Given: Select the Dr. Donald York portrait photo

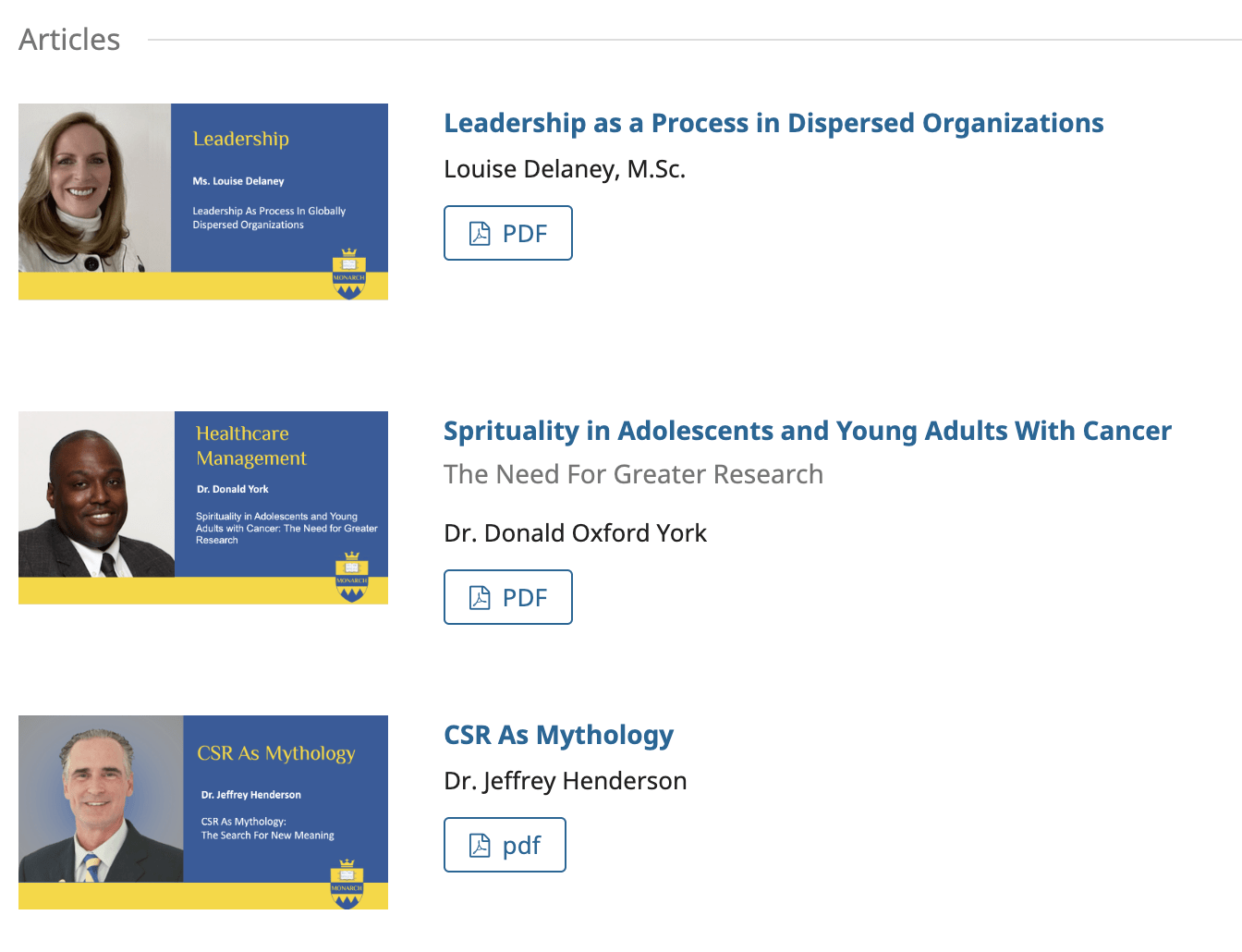Looking at the screenshot, I should (x=96, y=494).
